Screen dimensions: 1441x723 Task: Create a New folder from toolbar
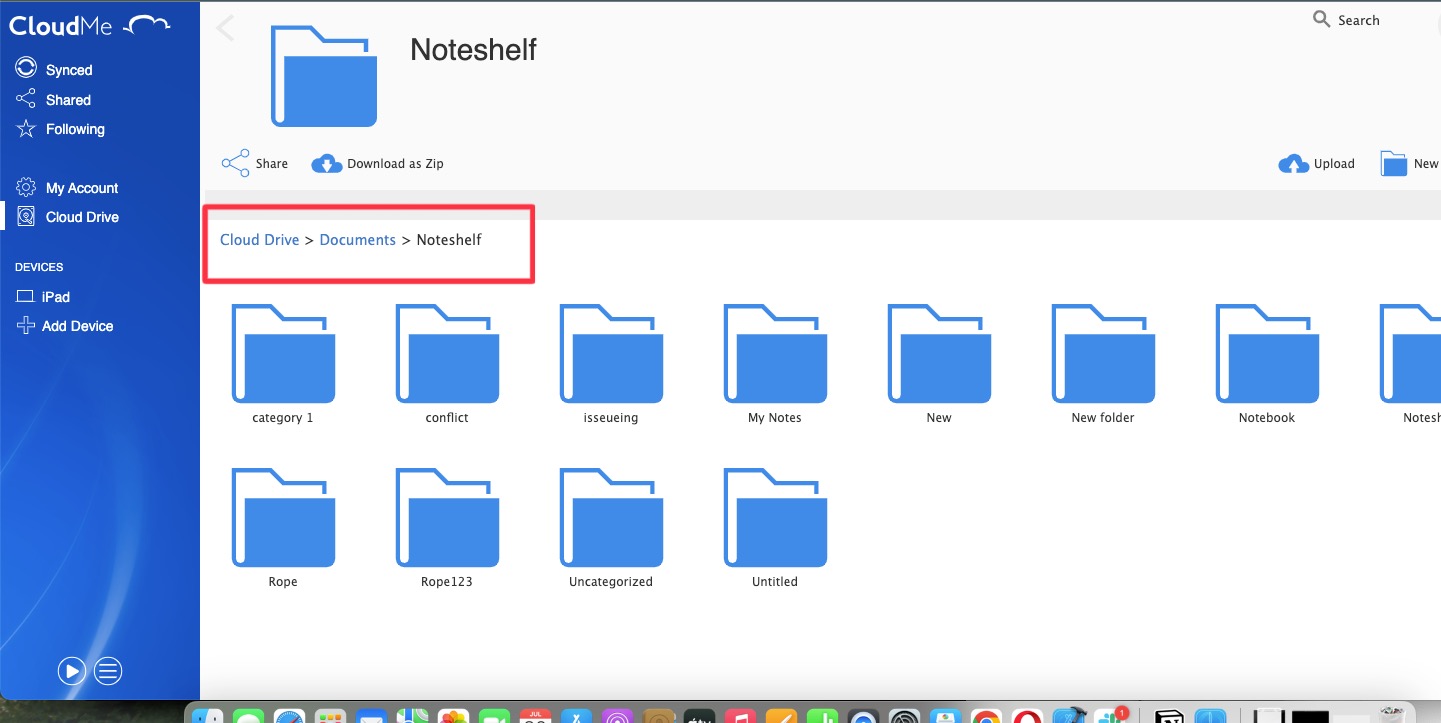point(1410,164)
